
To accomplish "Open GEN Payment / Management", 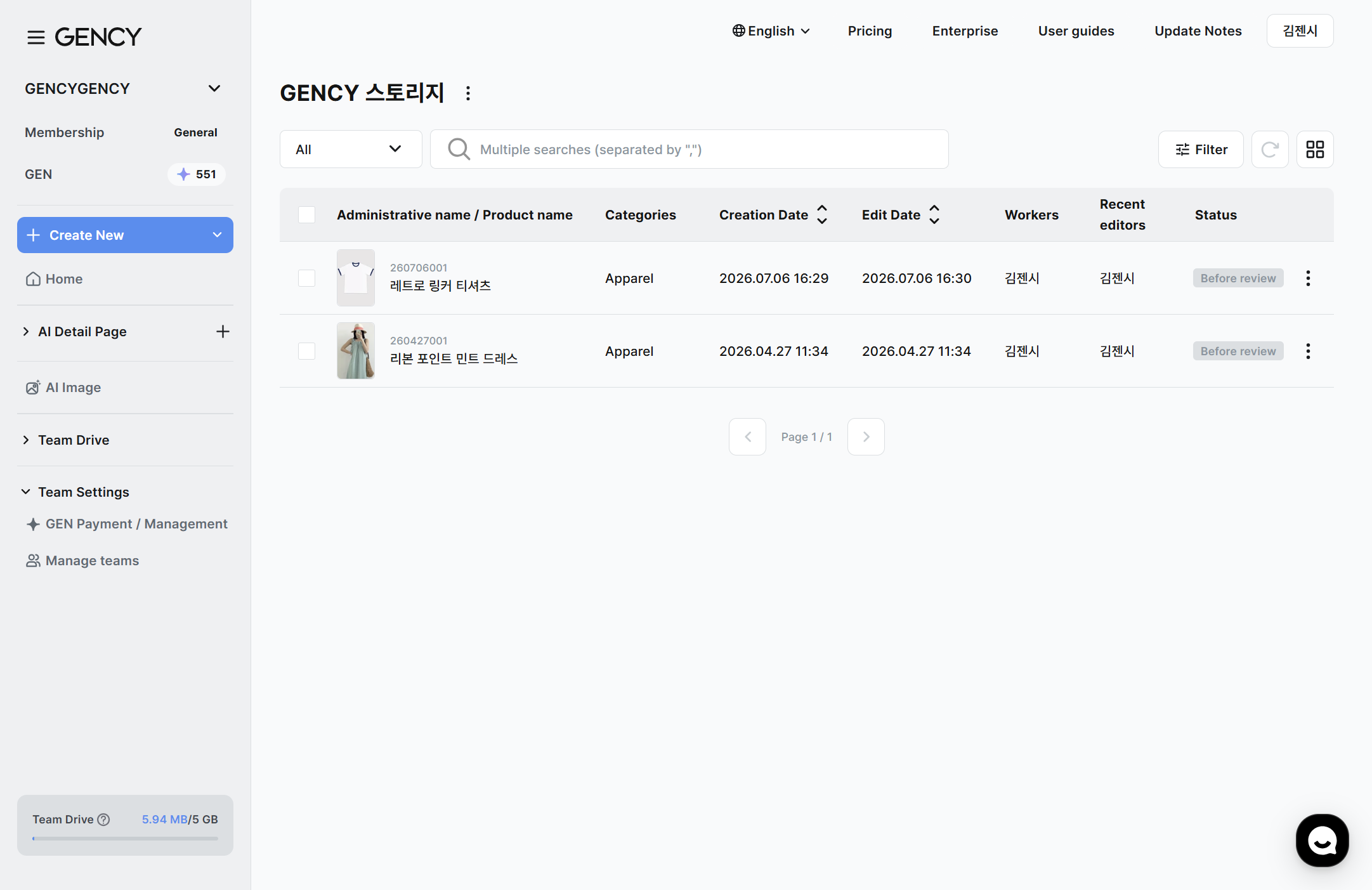I will pyautogui.click(x=127, y=524).
